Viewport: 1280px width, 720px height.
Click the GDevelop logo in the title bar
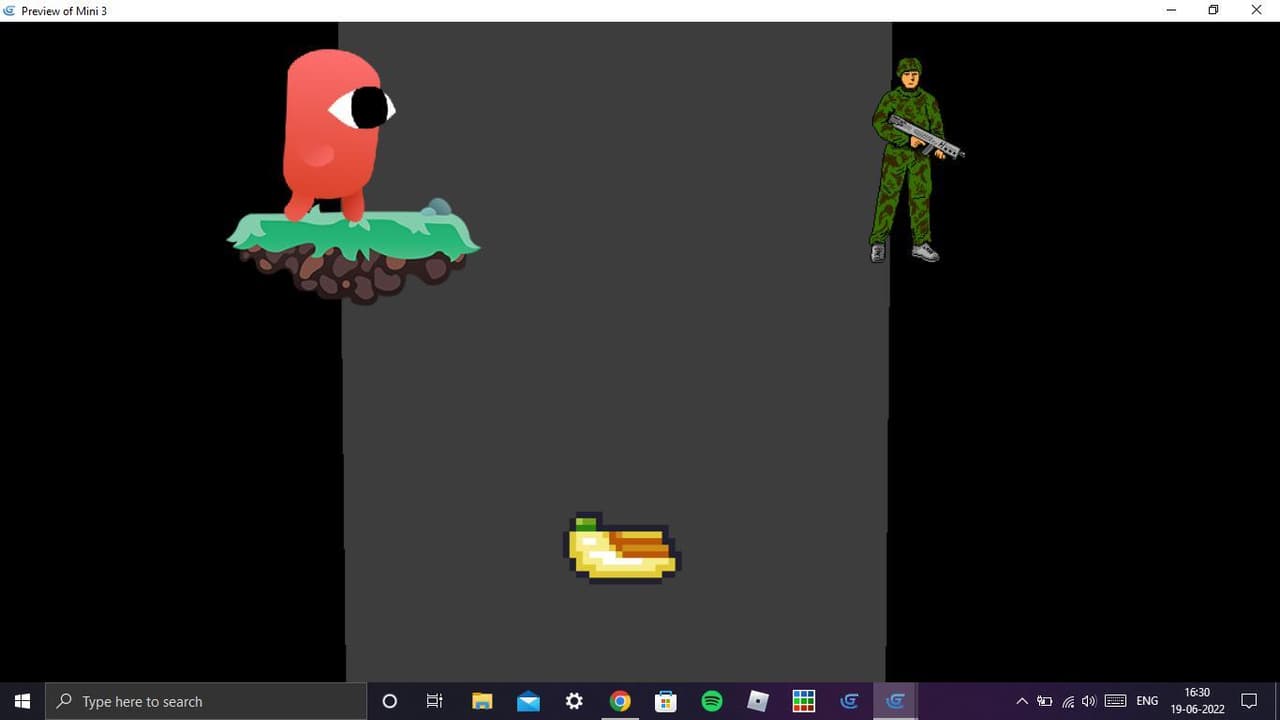click(x=10, y=10)
